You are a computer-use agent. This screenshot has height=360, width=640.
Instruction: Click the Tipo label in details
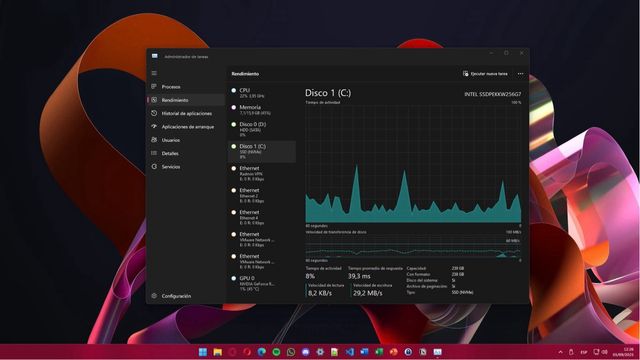click(411, 292)
